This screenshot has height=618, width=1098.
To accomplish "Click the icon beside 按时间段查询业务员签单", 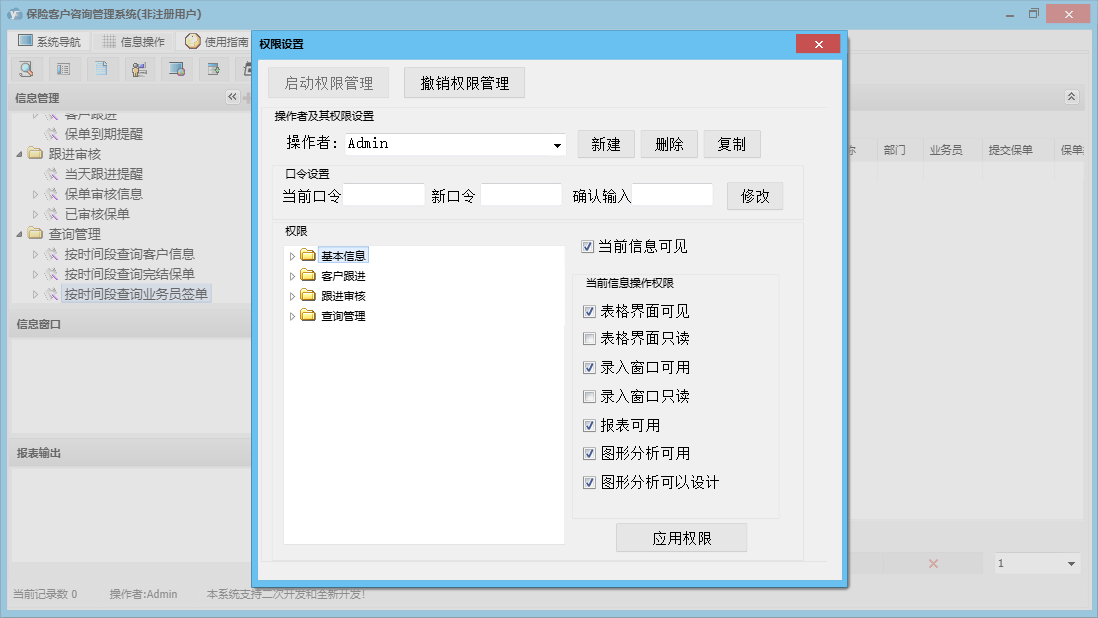I will pyautogui.click(x=51, y=295).
